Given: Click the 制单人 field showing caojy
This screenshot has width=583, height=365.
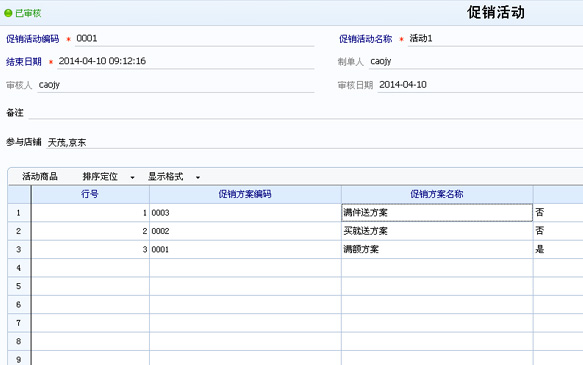Looking at the screenshot, I should 476,61.
